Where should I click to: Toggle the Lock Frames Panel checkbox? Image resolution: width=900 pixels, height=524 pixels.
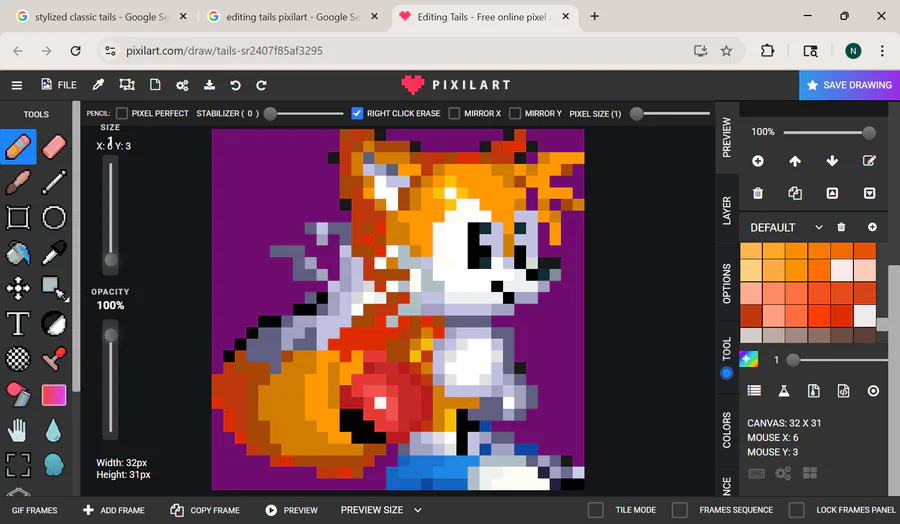[796, 510]
